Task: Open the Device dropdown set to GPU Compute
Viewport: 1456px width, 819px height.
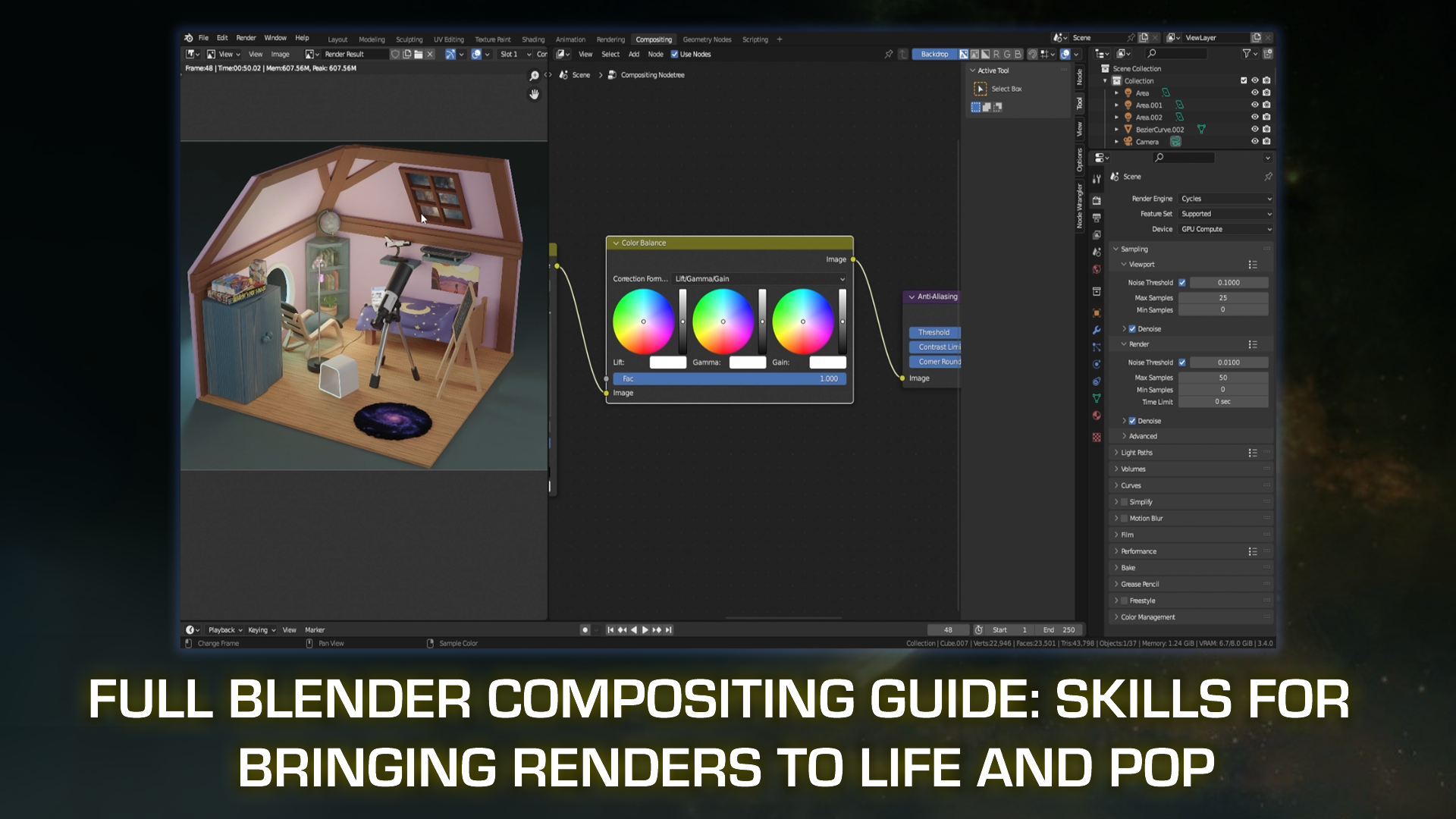Action: (1225, 229)
